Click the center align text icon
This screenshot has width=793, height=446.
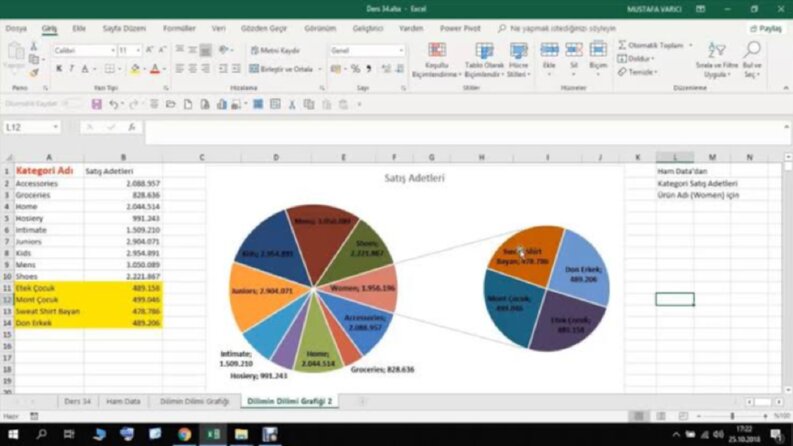click(193, 69)
